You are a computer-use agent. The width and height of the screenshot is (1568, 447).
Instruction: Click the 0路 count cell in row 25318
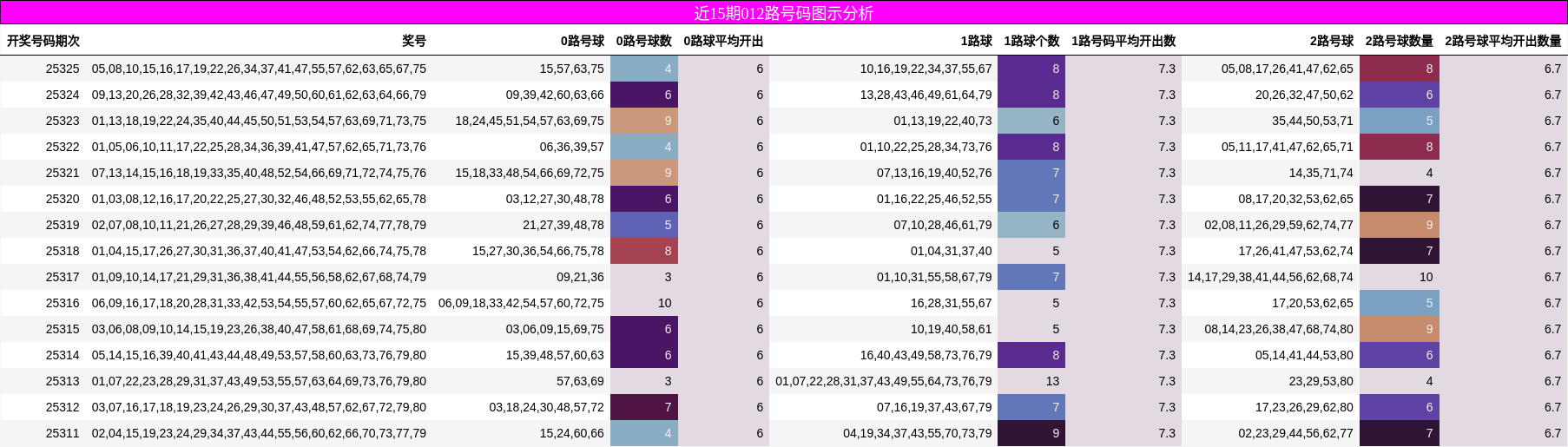point(644,251)
